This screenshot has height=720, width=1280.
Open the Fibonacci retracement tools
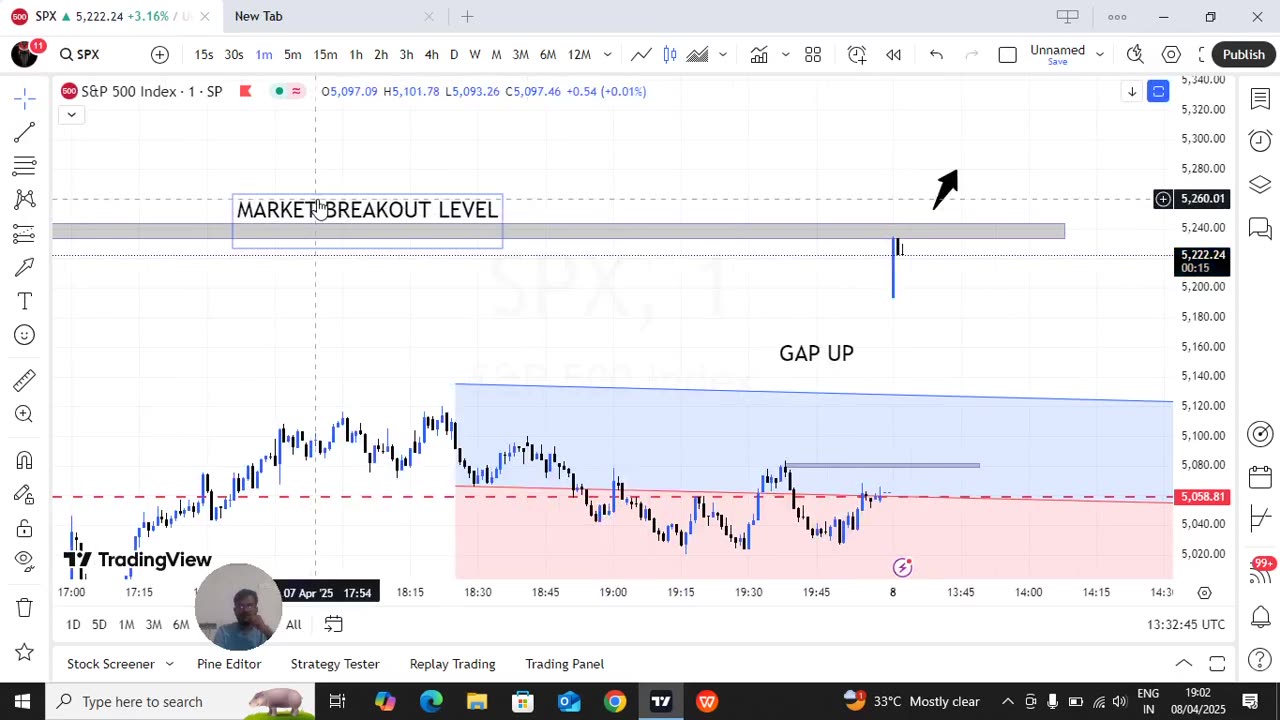pos(25,165)
